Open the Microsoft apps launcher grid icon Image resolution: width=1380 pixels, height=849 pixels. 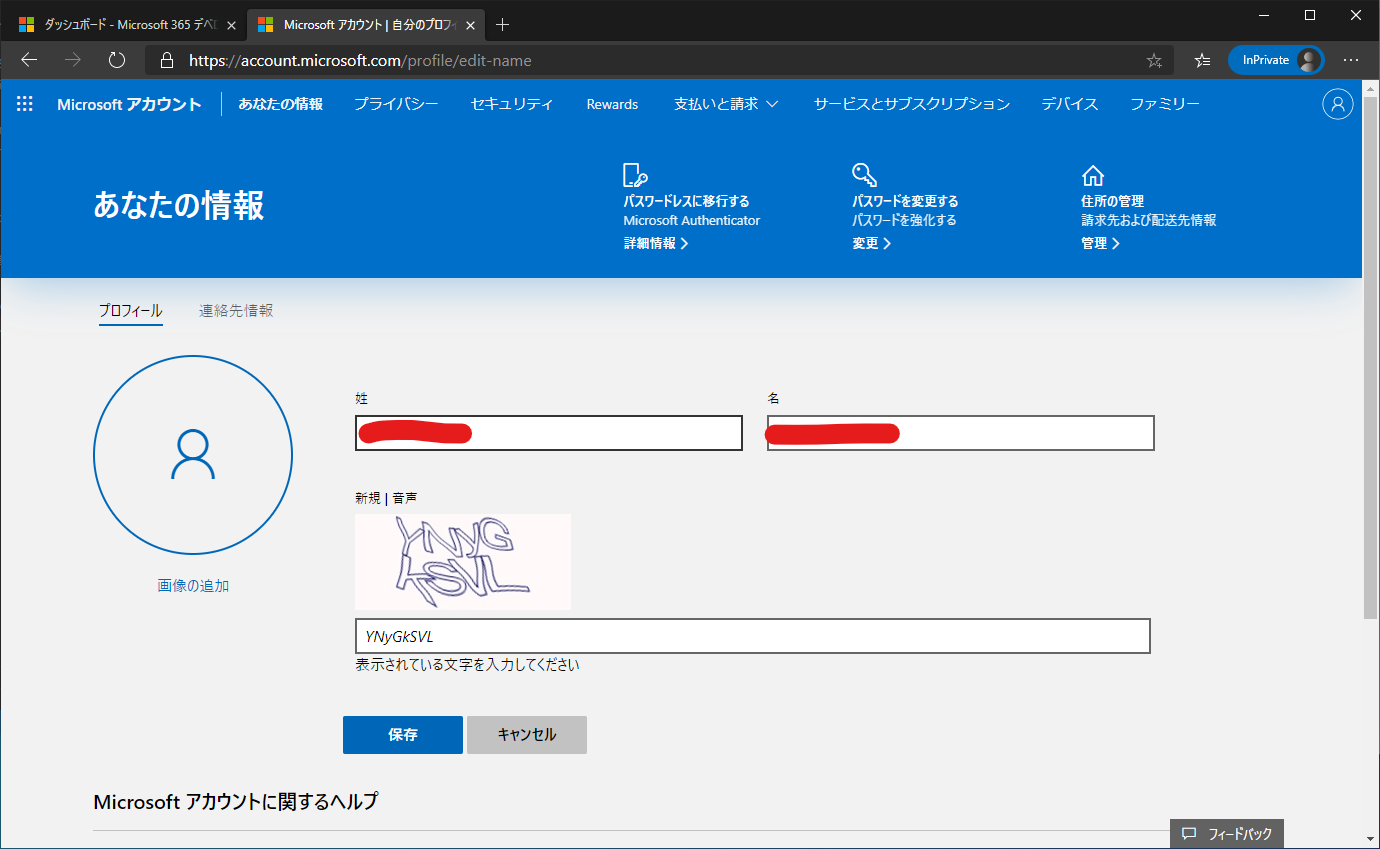point(25,104)
